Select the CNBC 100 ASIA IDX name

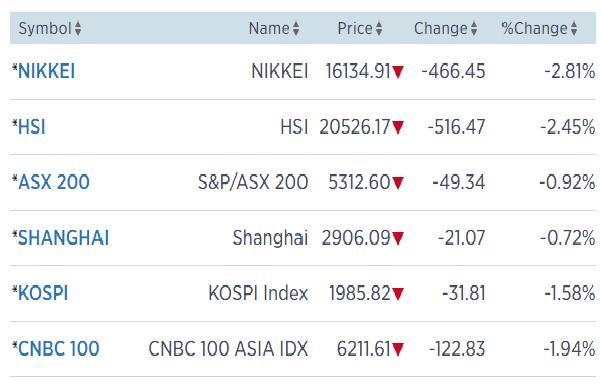(x=228, y=349)
